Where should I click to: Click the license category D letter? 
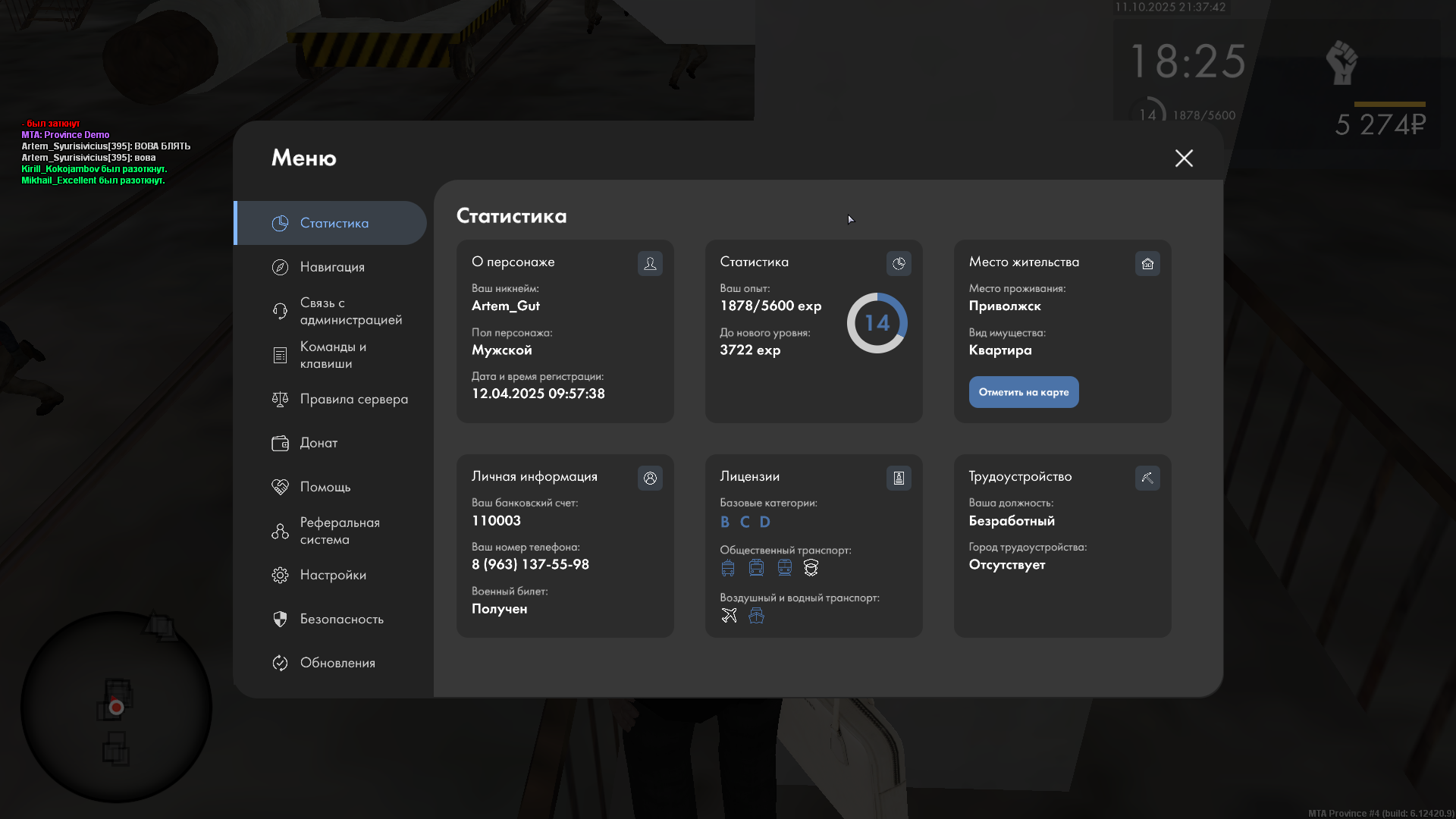(764, 522)
